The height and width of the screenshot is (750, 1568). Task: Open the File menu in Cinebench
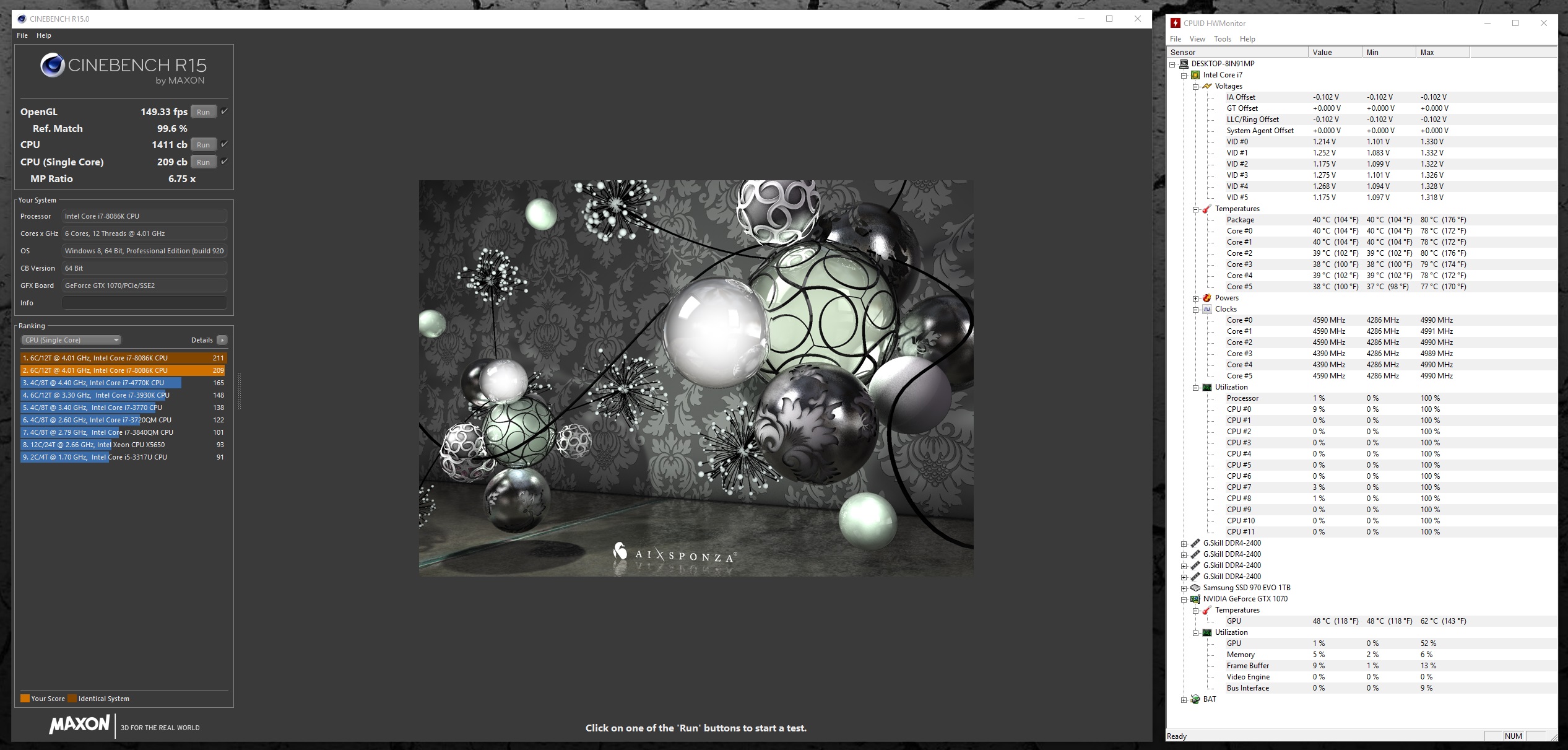click(22, 35)
